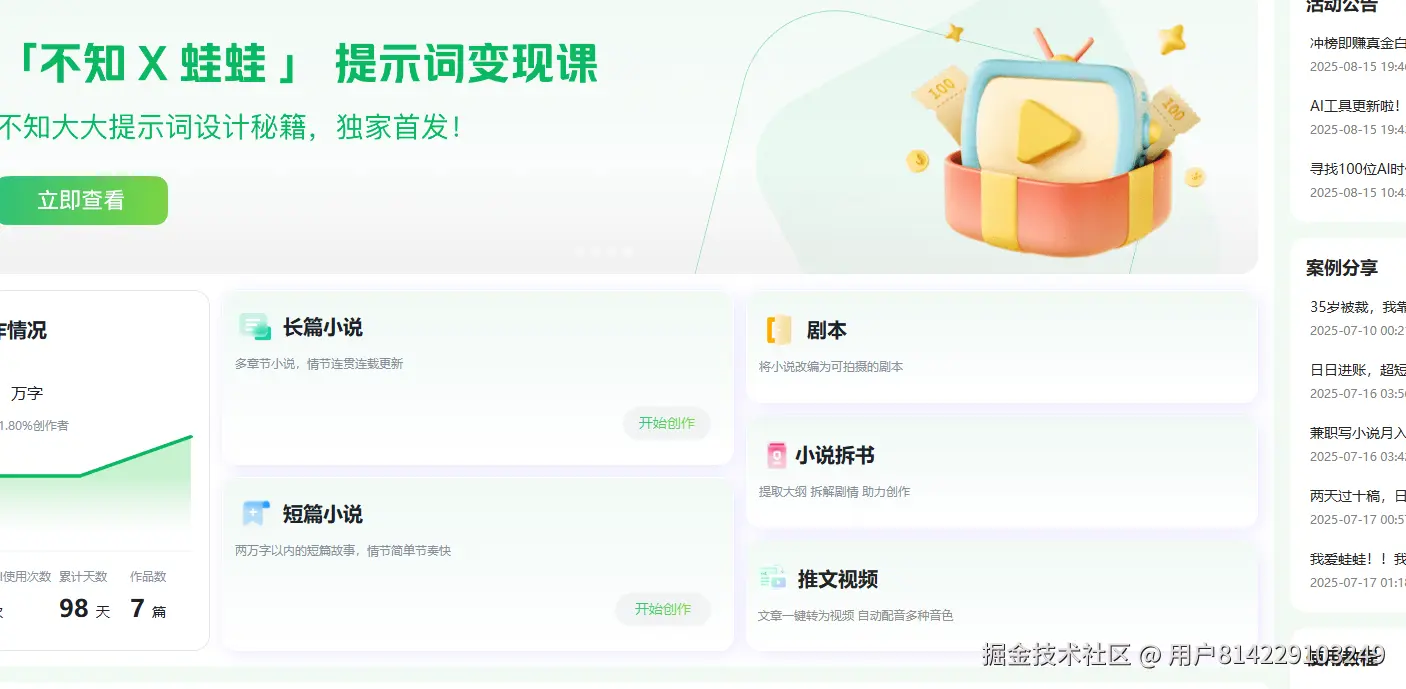Open the AI工具更新啦 announcement
Screen dimensions: 1406x689
(1357, 117)
